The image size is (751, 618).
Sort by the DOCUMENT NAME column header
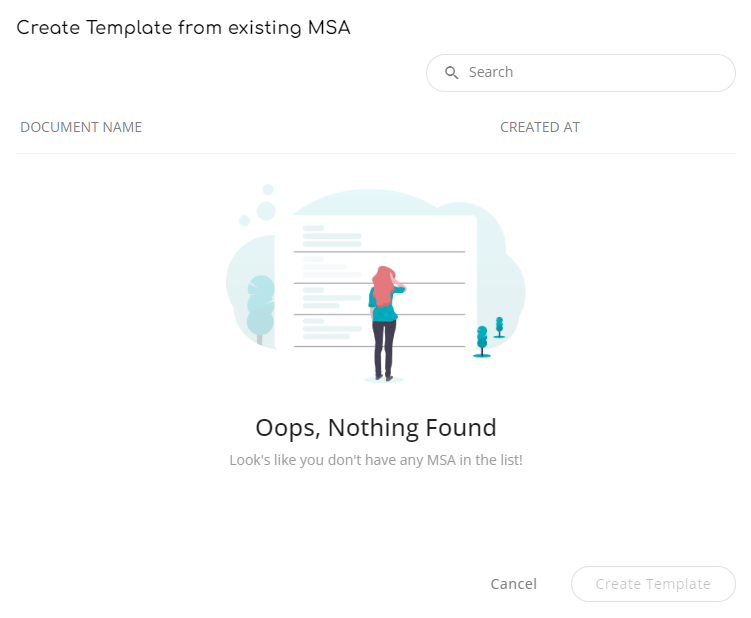click(x=81, y=127)
